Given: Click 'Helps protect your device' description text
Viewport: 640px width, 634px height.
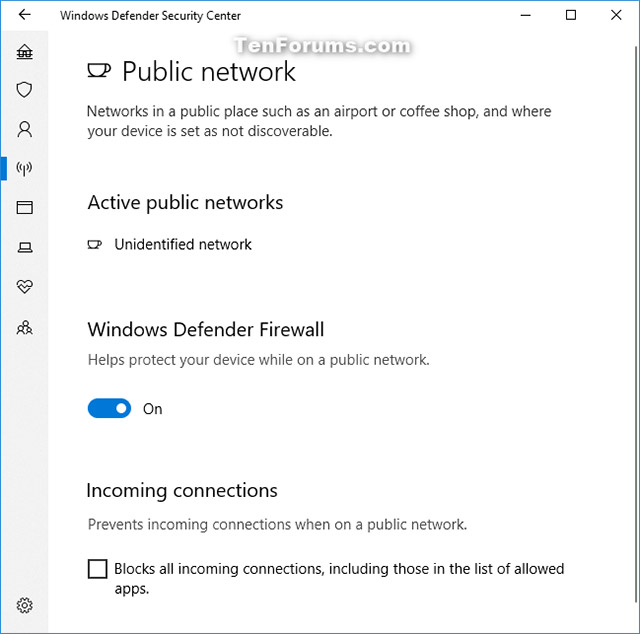Looking at the screenshot, I should tap(258, 360).
